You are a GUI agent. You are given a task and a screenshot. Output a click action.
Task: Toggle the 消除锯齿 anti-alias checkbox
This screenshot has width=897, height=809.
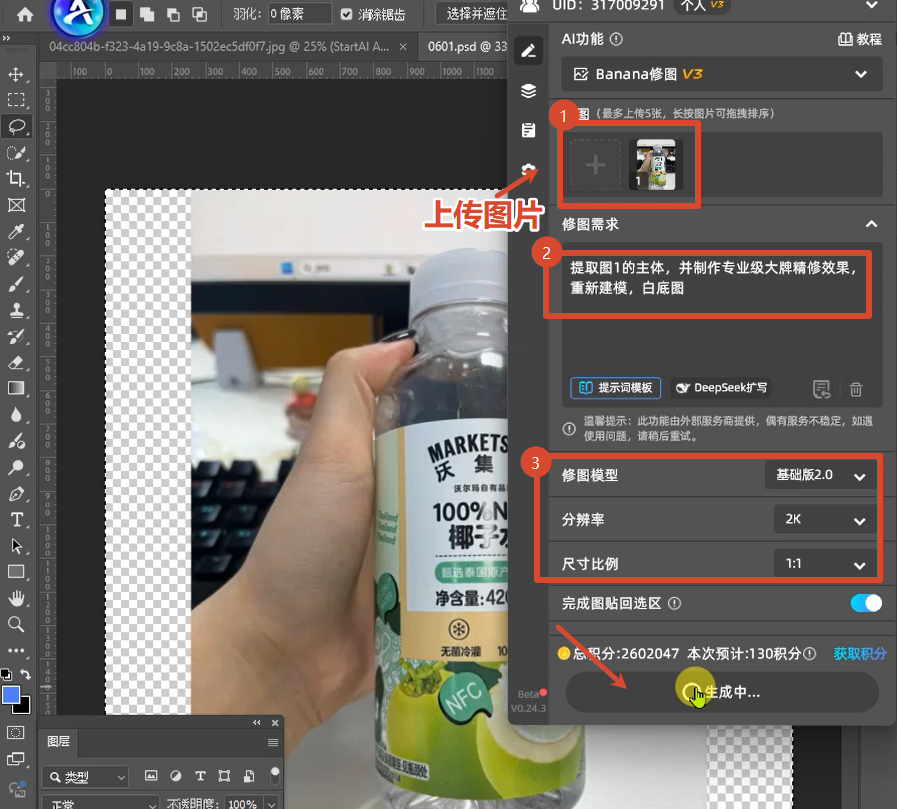click(346, 14)
